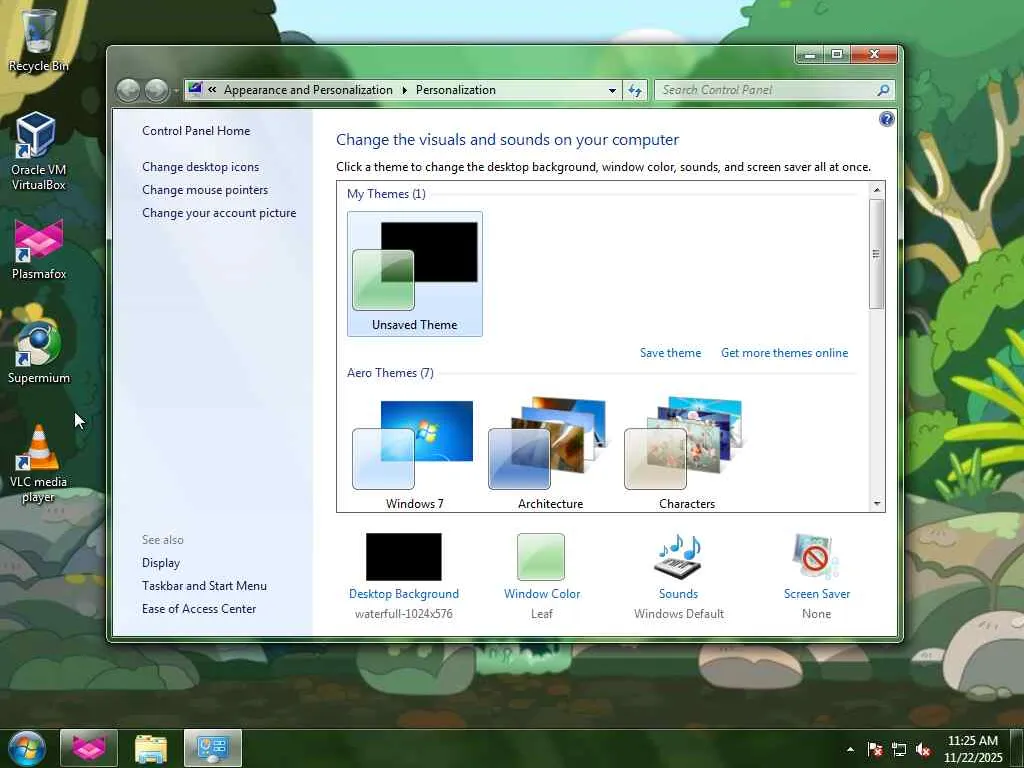Click the Control Panel icon in address bar
The height and width of the screenshot is (768, 1024).
pos(195,89)
